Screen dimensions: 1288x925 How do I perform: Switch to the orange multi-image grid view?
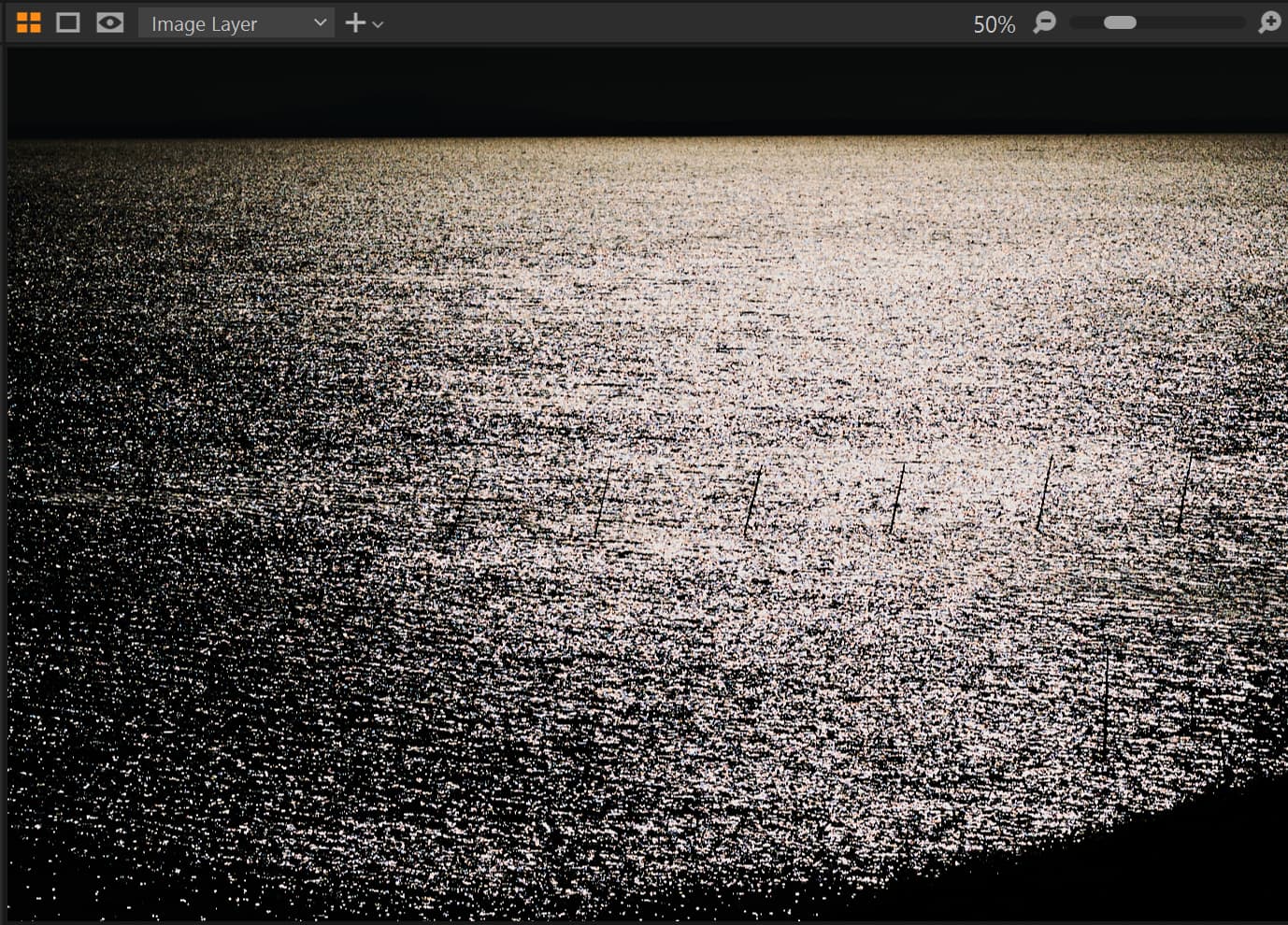[x=29, y=23]
